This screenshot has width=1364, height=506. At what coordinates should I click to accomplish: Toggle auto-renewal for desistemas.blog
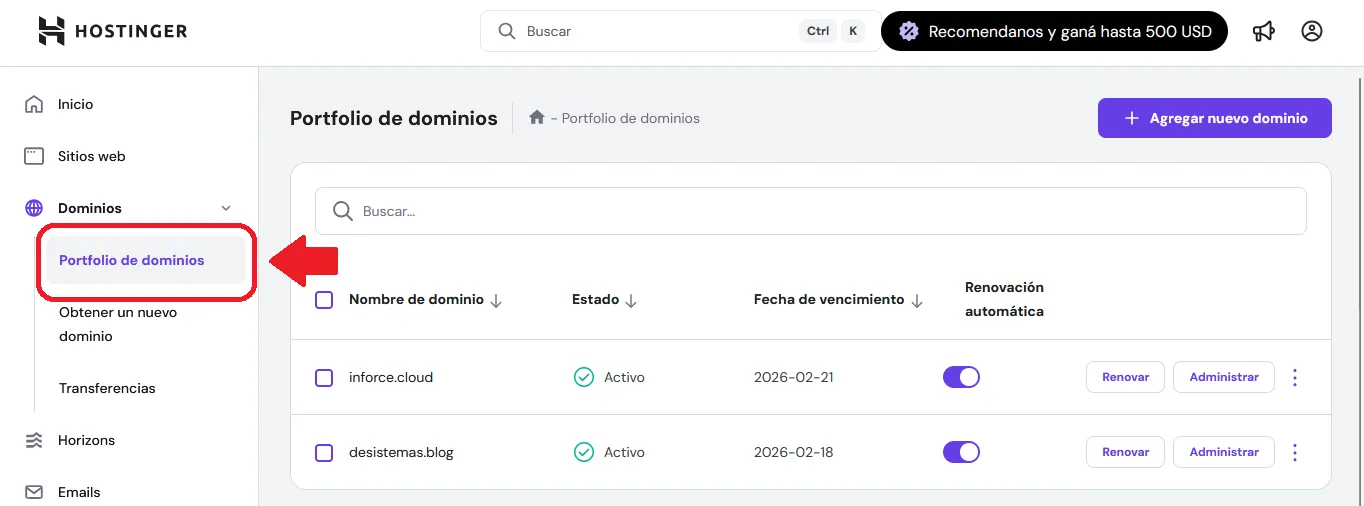tap(961, 452)
